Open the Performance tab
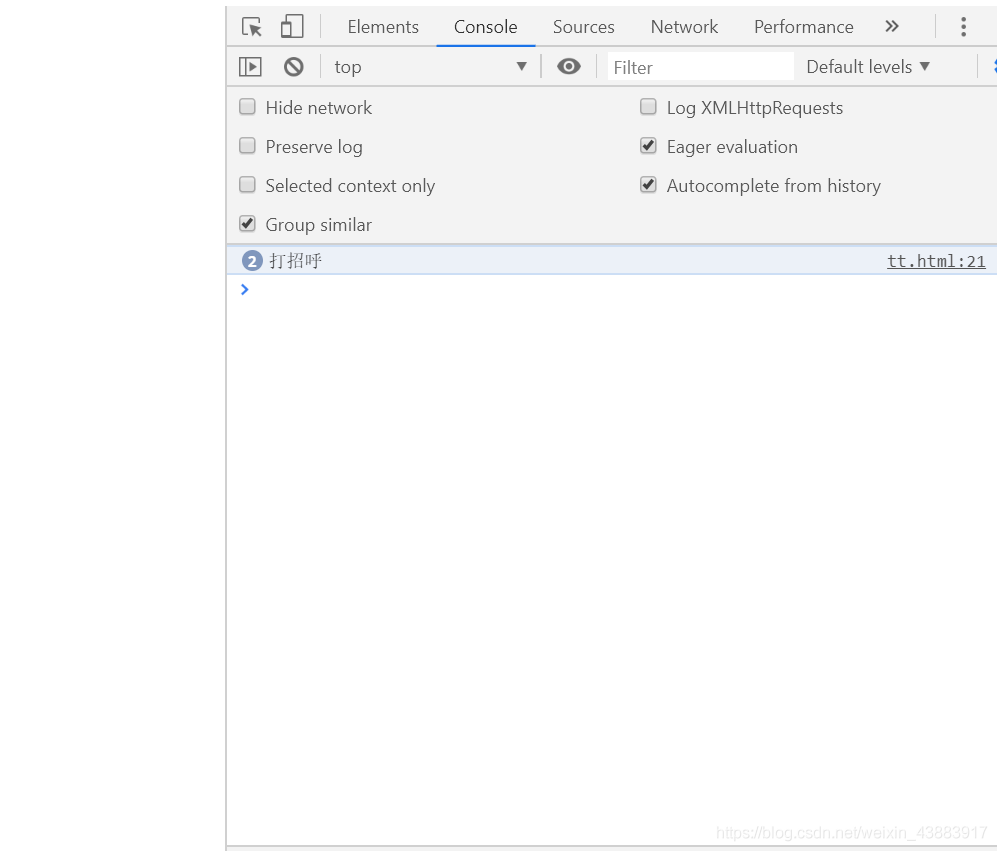 click(x=804, y=27)
